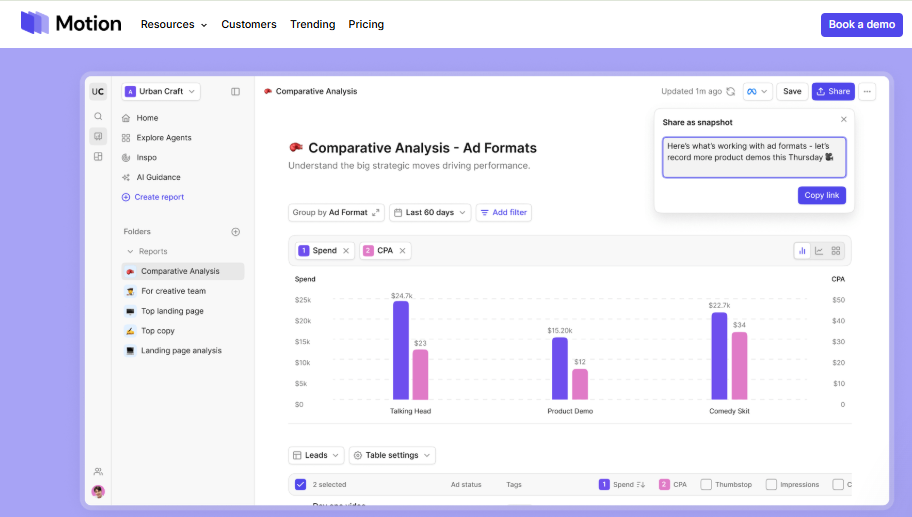Viewport: 912px width, 517px height.
Task: Click the Product Demo CPA bar
Action: click(580, 384)
